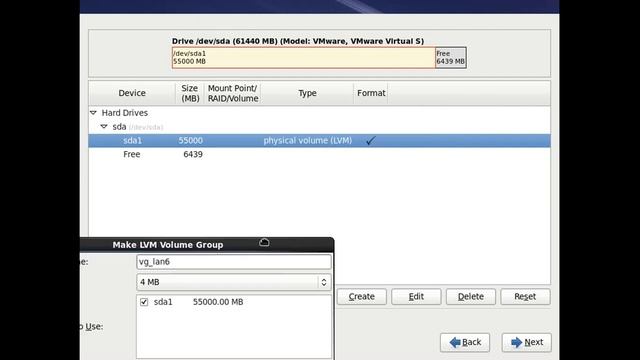Click the blue arrow icon on Back button
Image resolution: width=640 pixels, height=360 pixels.
(x=455, y=342)
